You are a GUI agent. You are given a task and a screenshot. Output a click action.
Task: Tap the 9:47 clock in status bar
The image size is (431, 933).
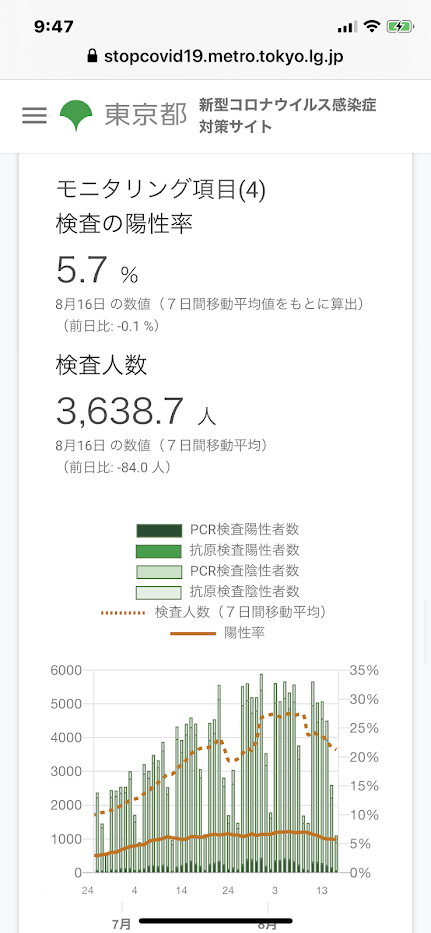tap(54, 27)
